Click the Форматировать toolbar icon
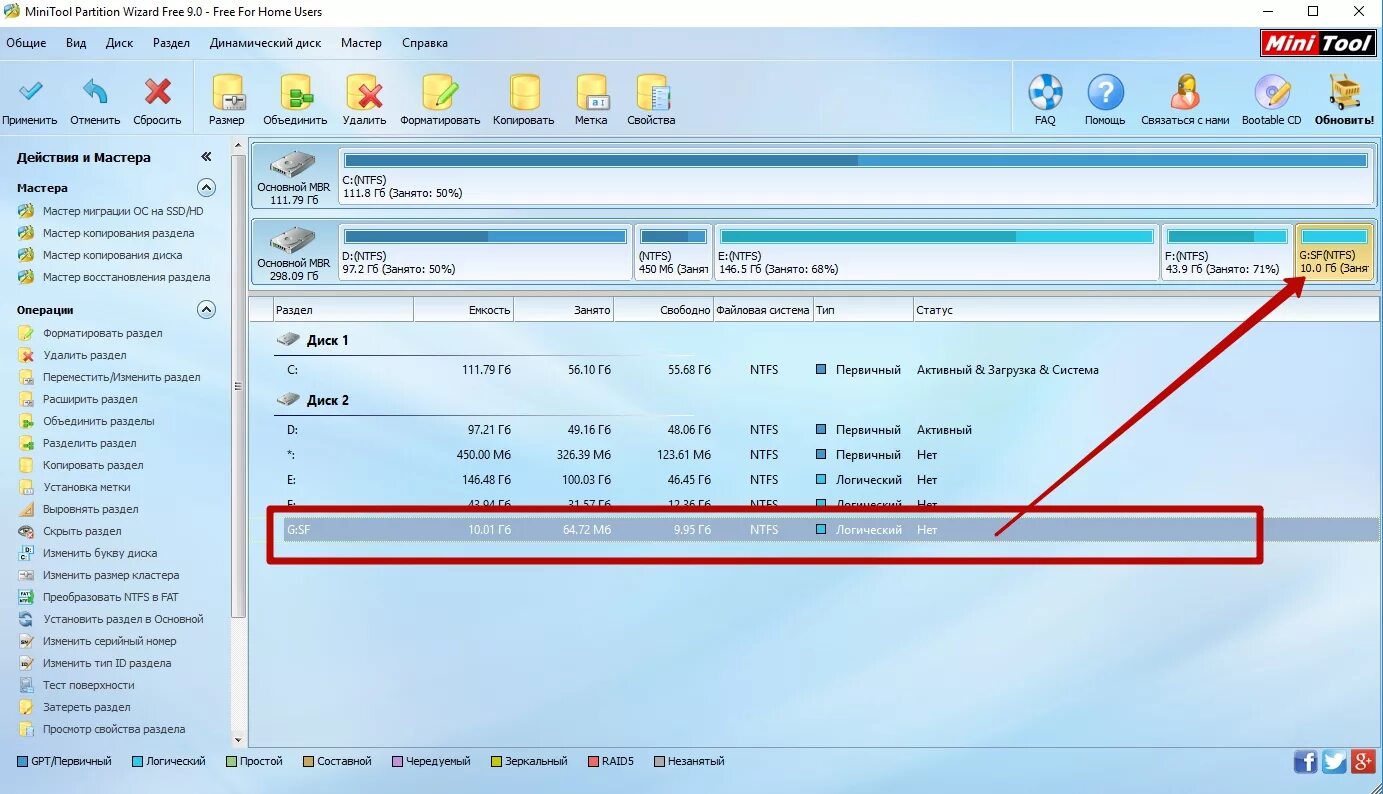Screen dimensions: 1383x794 click(440, 93)
